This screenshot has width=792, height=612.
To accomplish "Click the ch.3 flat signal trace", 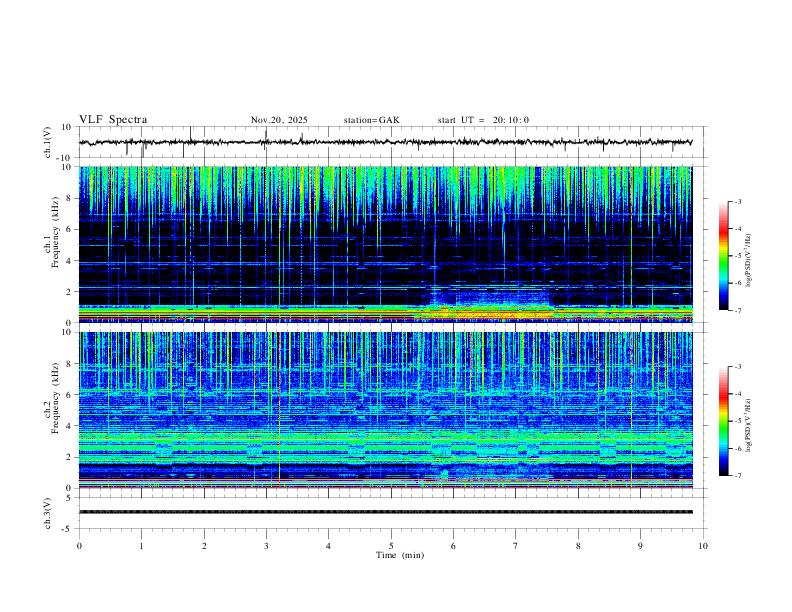I will pos(385,512).
